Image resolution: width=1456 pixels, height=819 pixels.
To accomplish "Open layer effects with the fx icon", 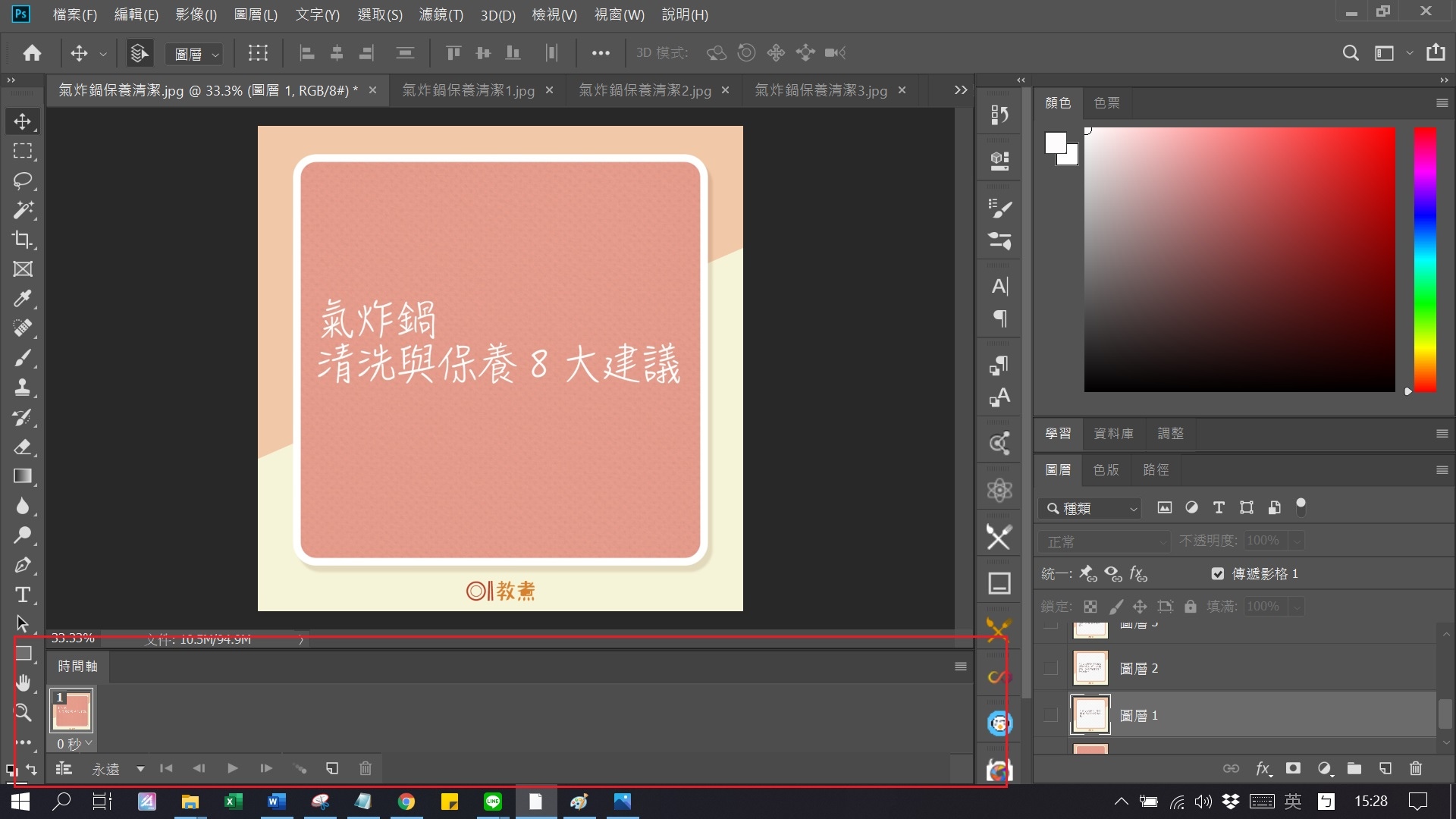I will tap(1263, 768).
